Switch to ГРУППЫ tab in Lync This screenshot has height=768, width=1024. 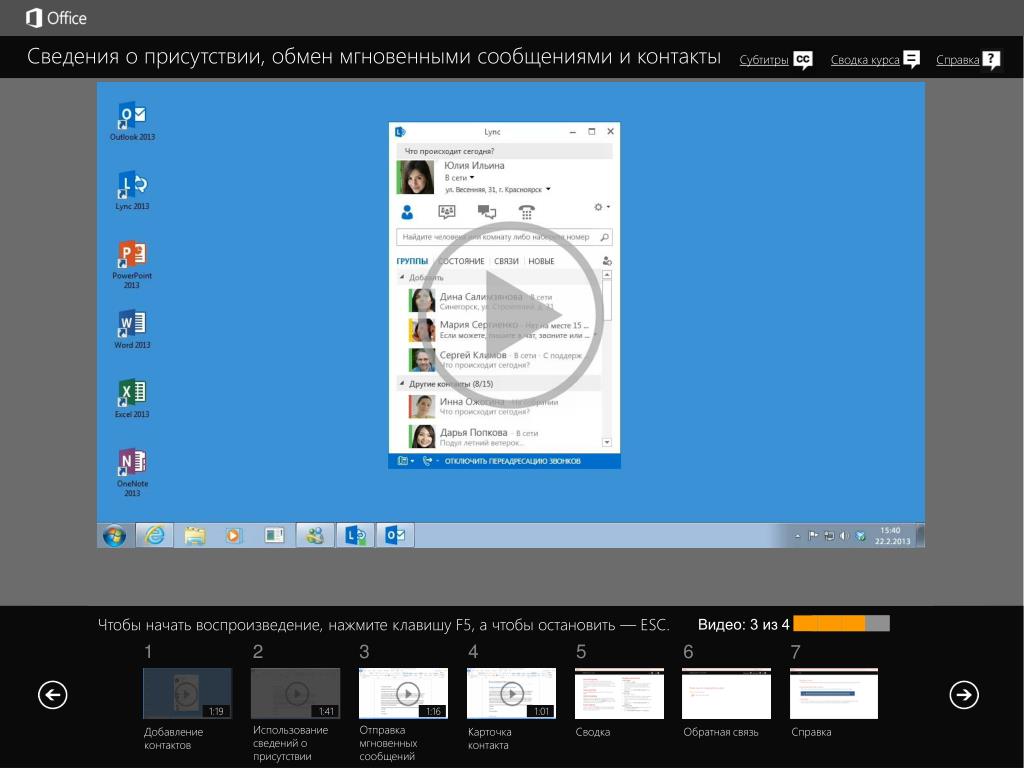point(412,261)
